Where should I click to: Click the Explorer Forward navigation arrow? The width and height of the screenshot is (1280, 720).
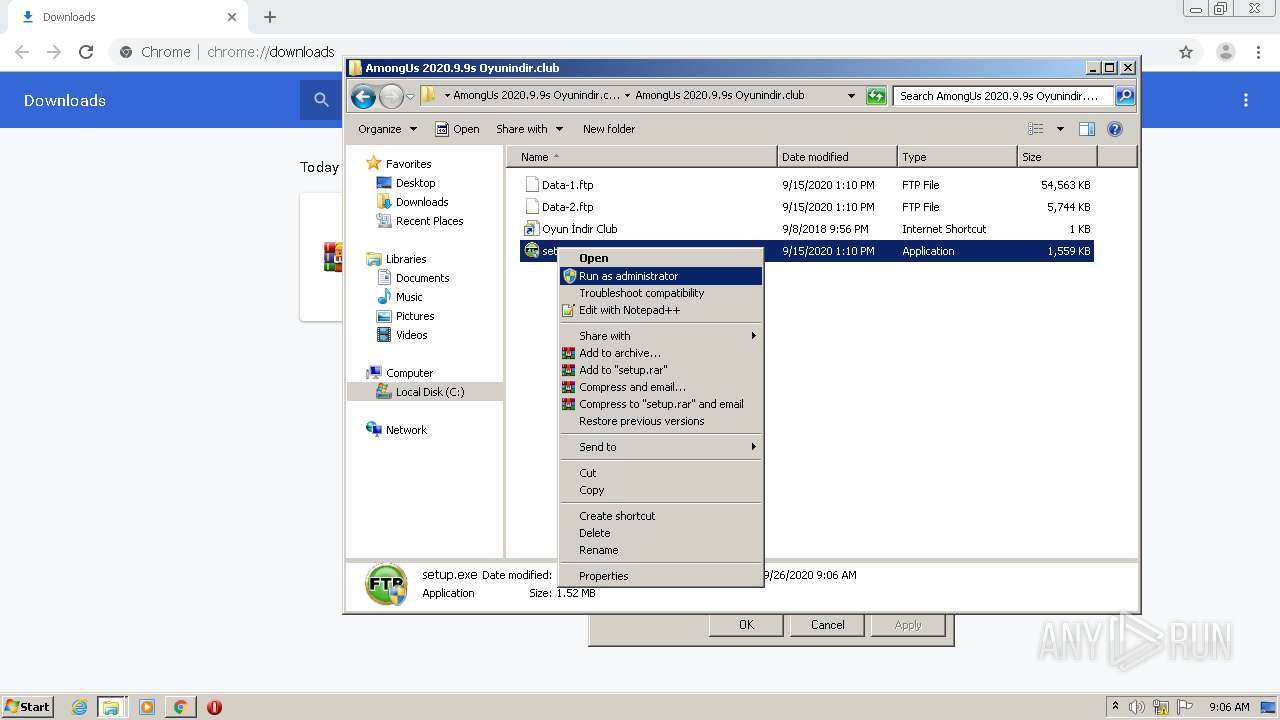(x=391, y=96)
